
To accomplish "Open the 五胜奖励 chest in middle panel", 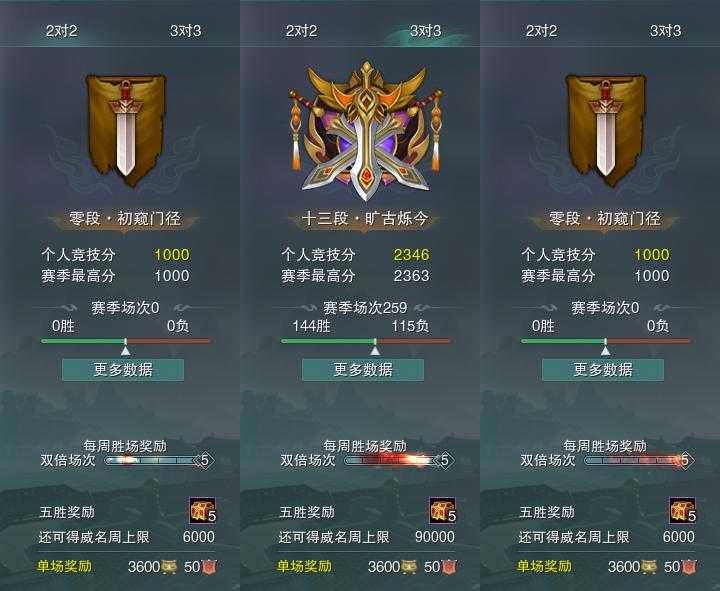I will [x=443, y=510].
